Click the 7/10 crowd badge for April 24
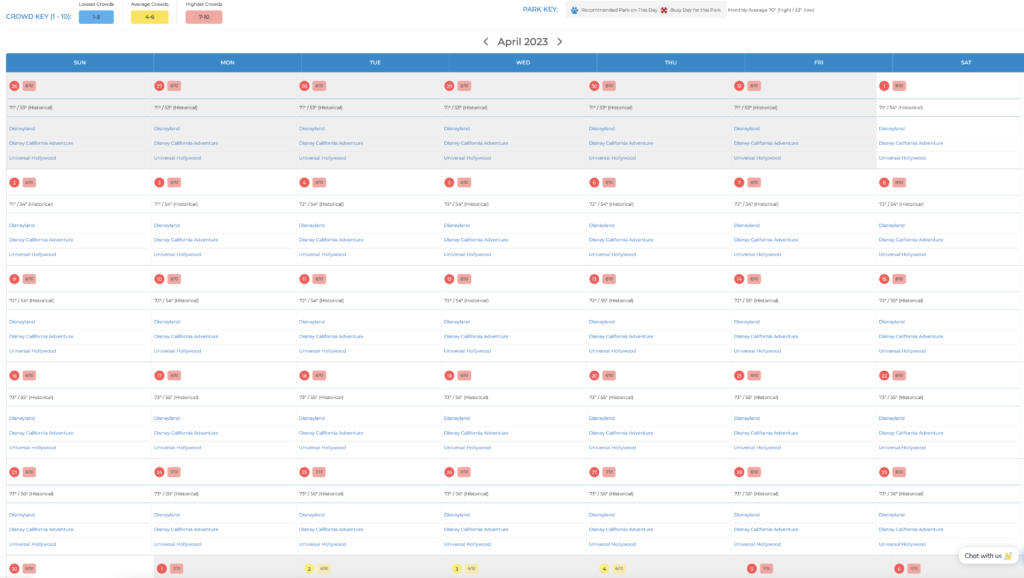Screen dimensions: 1024x578 pyautogui.click(x=174, y=472)
